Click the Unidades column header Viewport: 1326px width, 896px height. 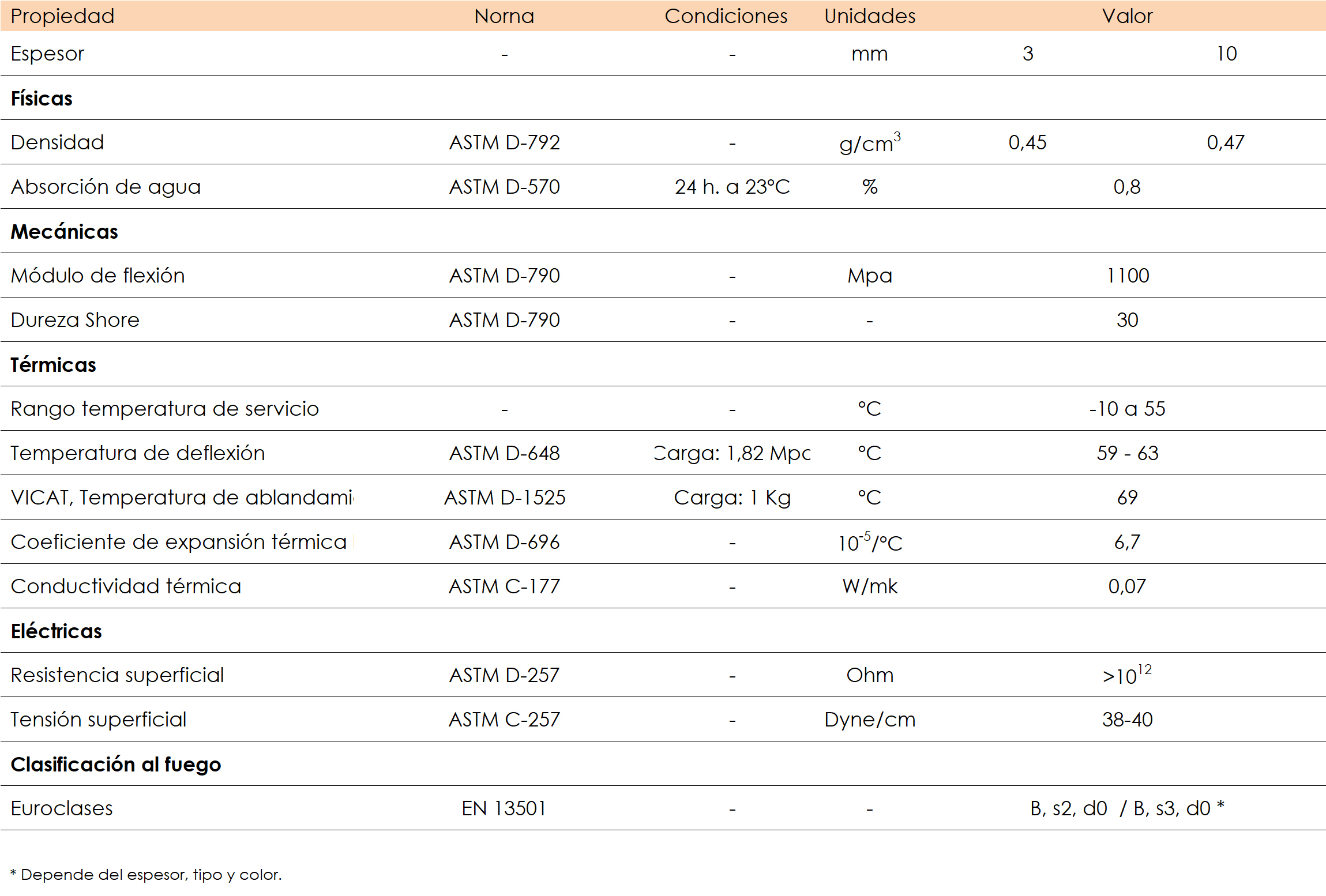tap(869, 16)
